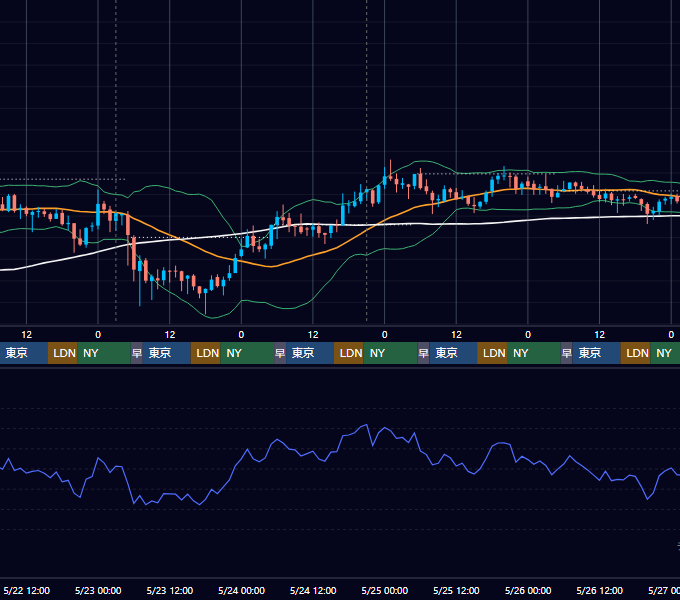The image size is (680, 600).
Task: Select the 早 early session block on 5/26
Action: (x=566, y=353)
